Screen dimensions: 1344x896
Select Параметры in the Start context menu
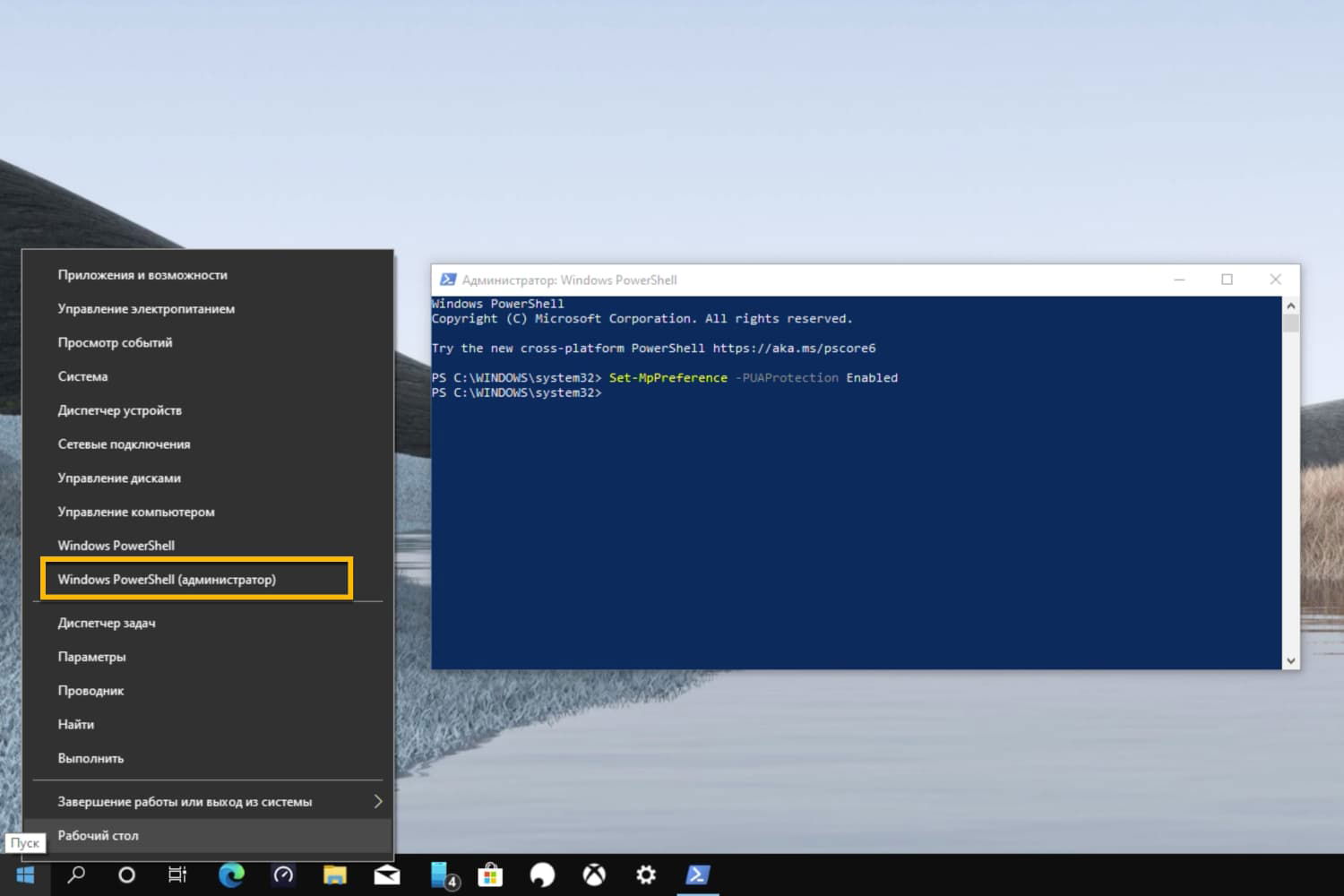point(90,656)
